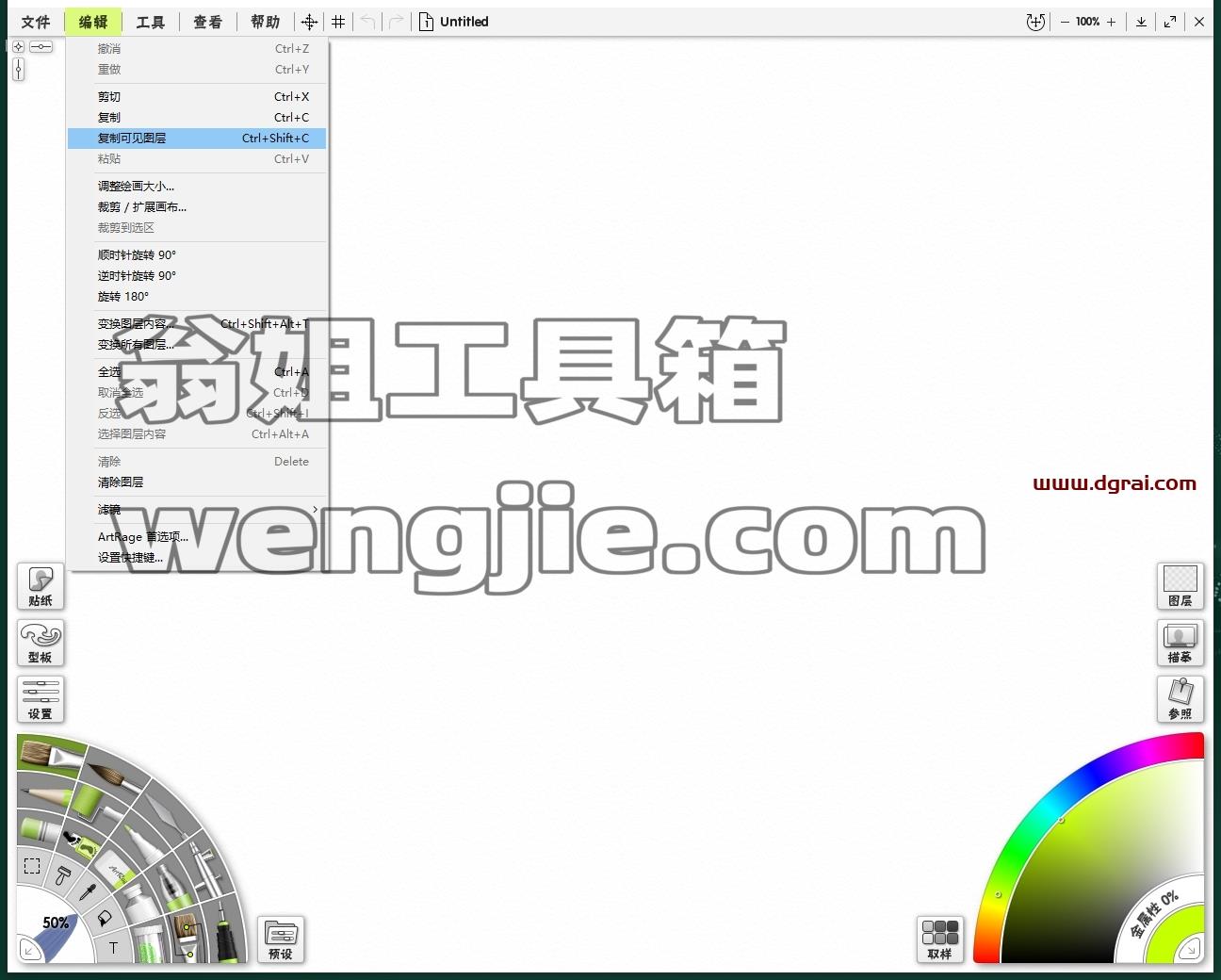Viewport: 1221px width, 980px height.
Task: Toggle fullscreen with the diagonal arrows icon
Action: pyautogui.click(x=1170, y=22)
